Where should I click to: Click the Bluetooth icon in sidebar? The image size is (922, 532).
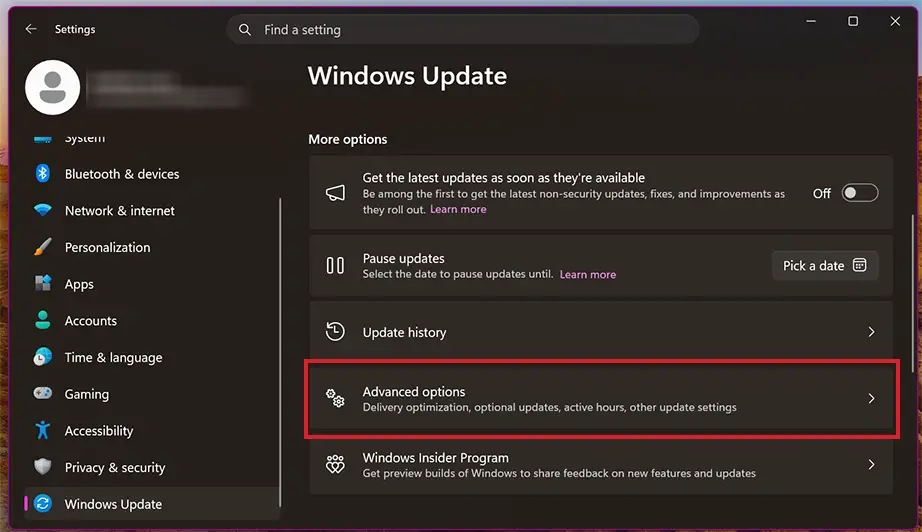[x=42, y=173]
